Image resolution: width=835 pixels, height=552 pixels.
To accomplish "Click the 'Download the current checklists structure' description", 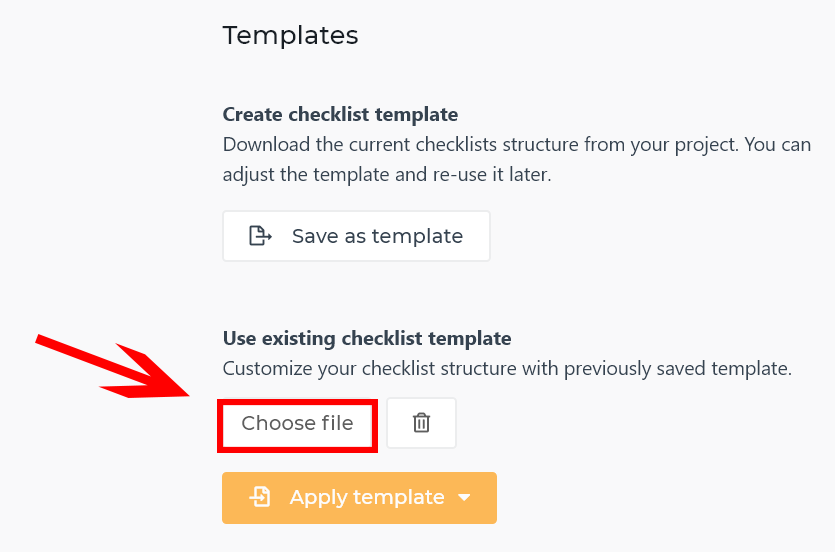I will [x=517, y=159].
